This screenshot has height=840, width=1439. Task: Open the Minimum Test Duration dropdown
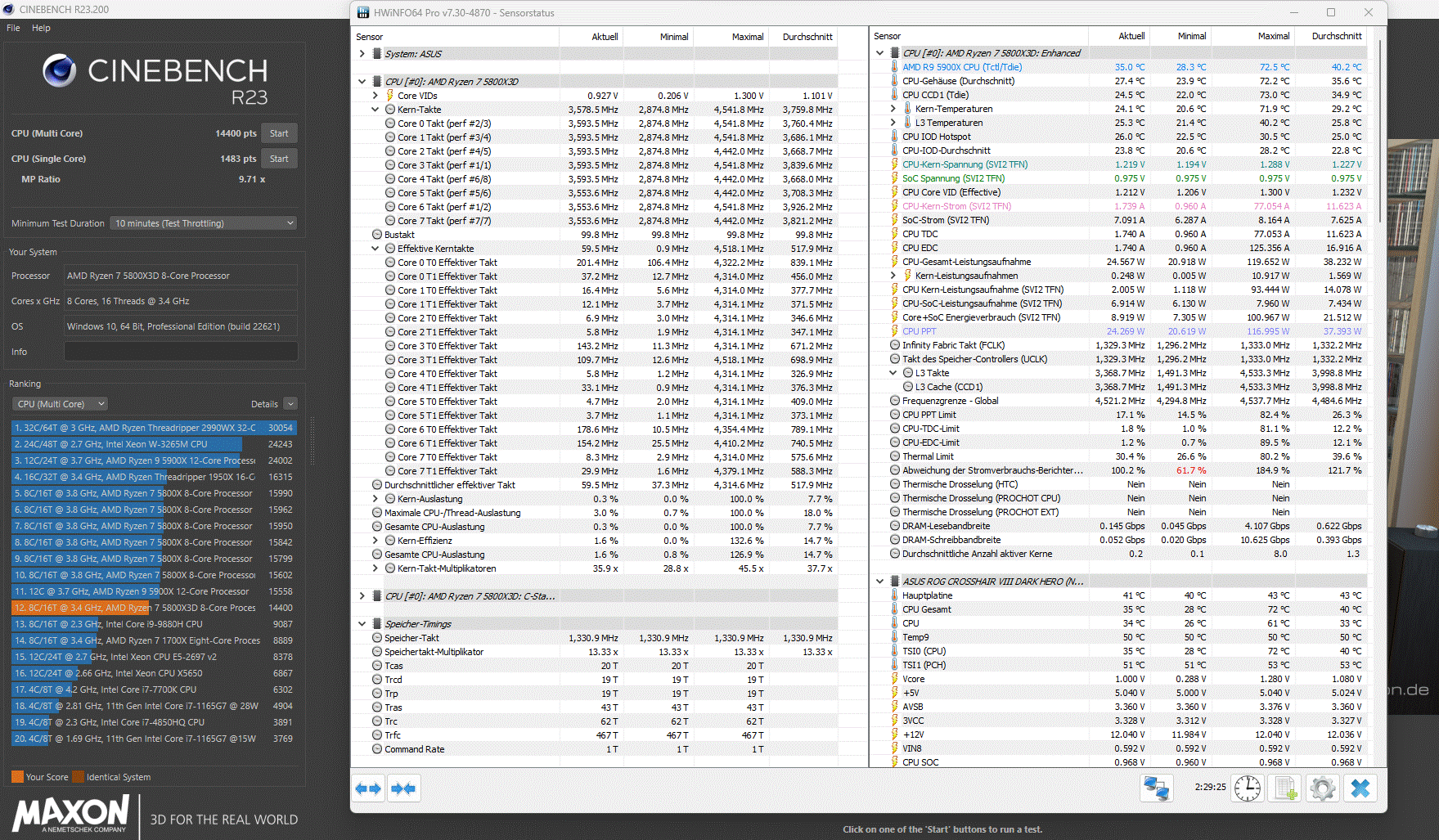click(x=203, y=223)
